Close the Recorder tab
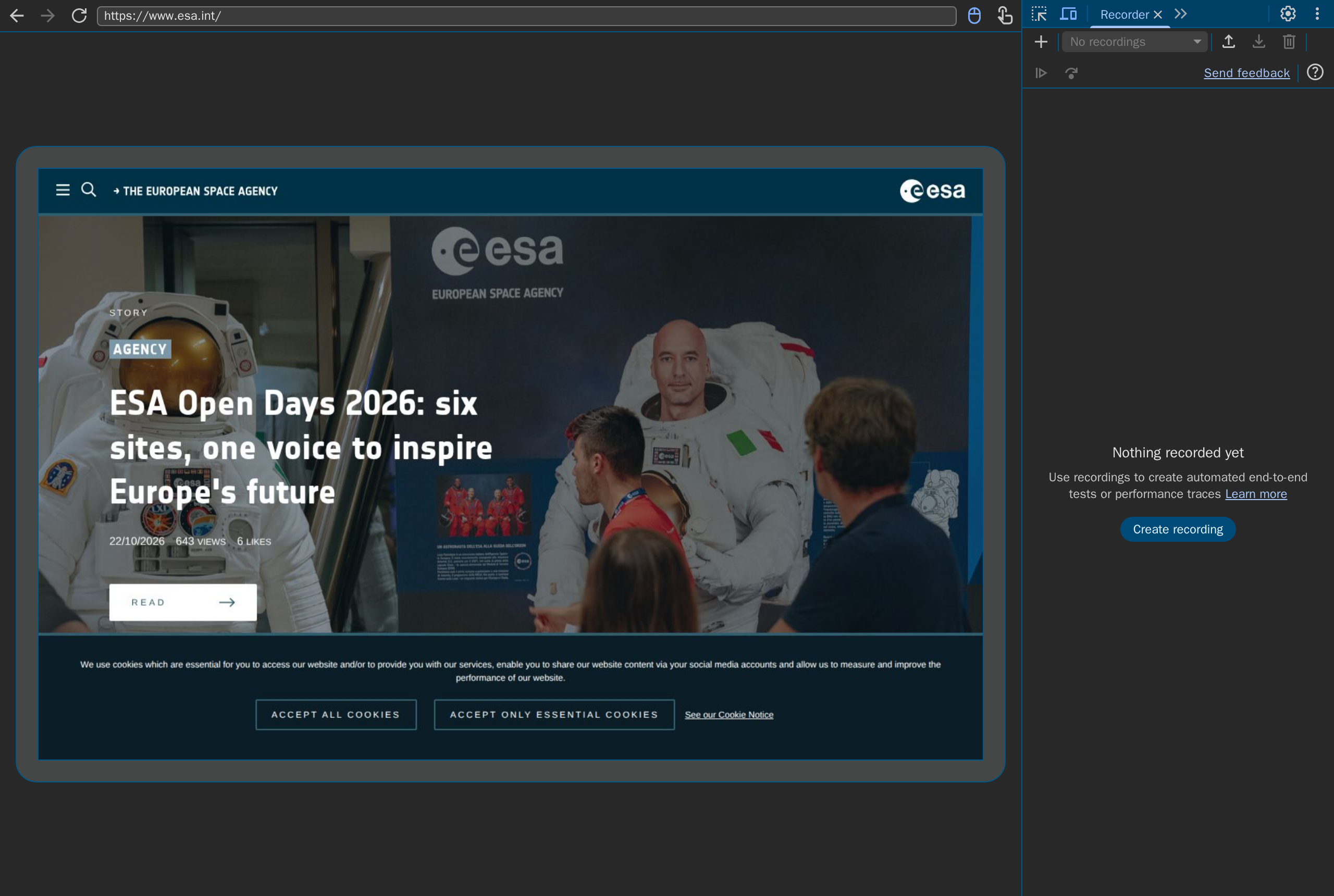Viewport: 1334px width, 896px height. tap(1157, 15)
